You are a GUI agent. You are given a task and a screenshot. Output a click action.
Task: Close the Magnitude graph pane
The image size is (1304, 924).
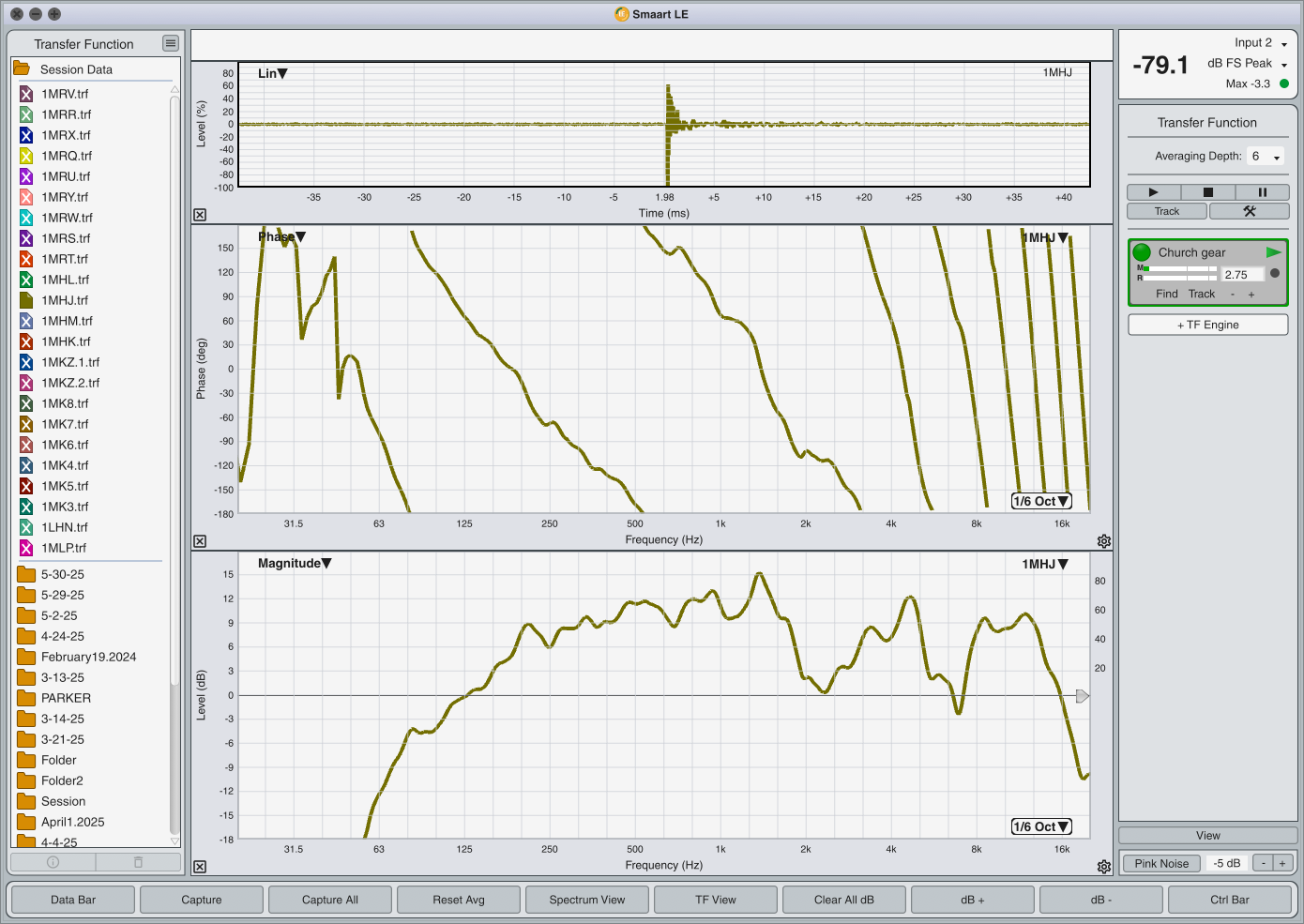click(x=200, y=867)
